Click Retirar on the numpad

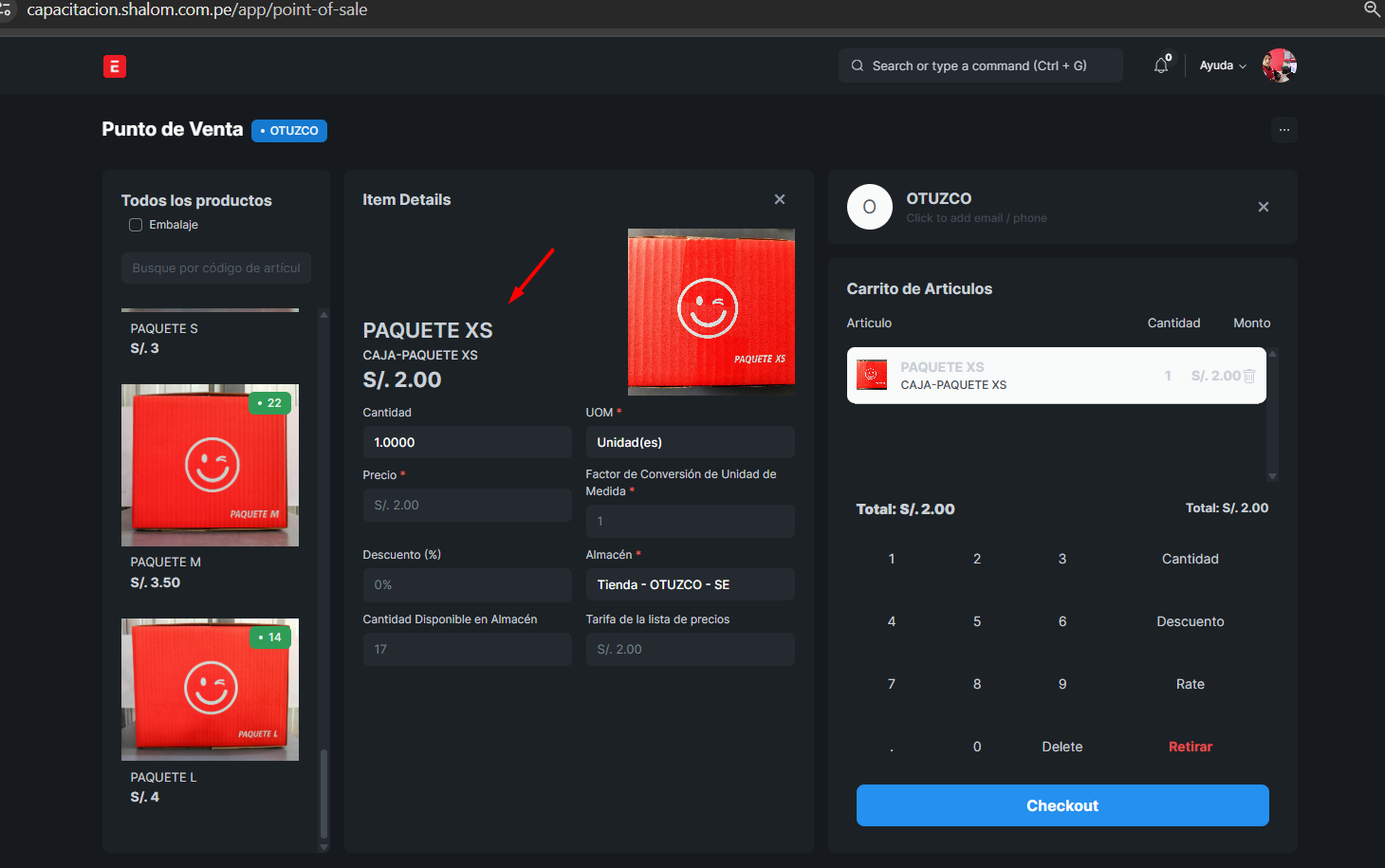point(1190,747)
